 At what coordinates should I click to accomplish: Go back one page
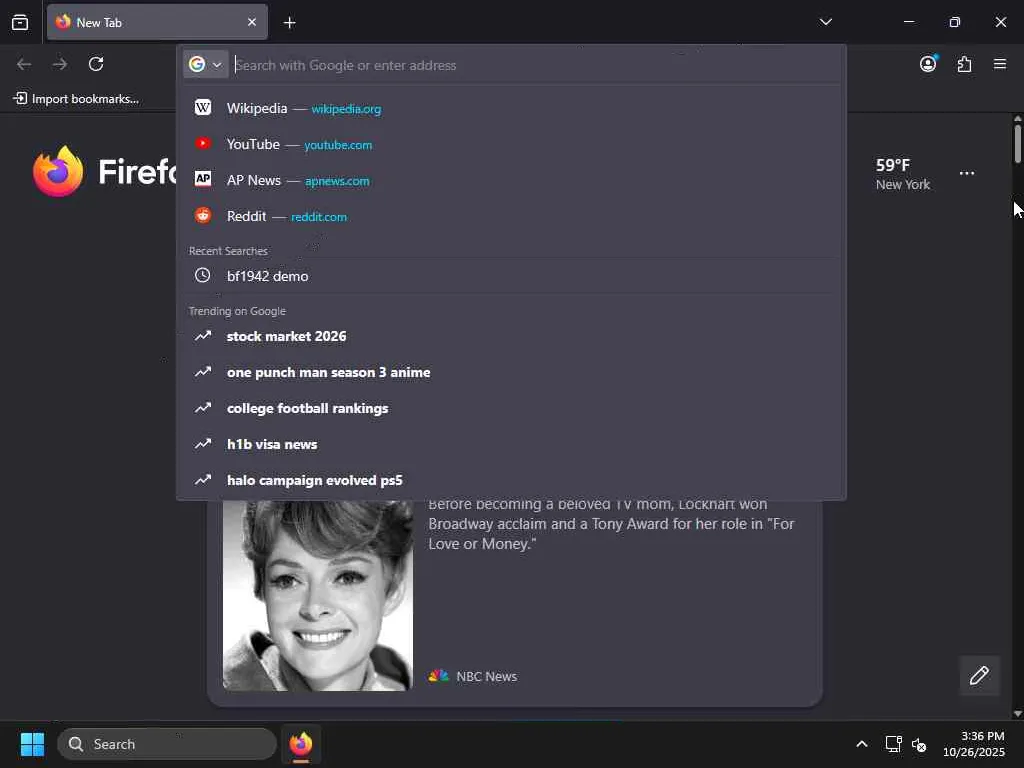pos(24,64)
